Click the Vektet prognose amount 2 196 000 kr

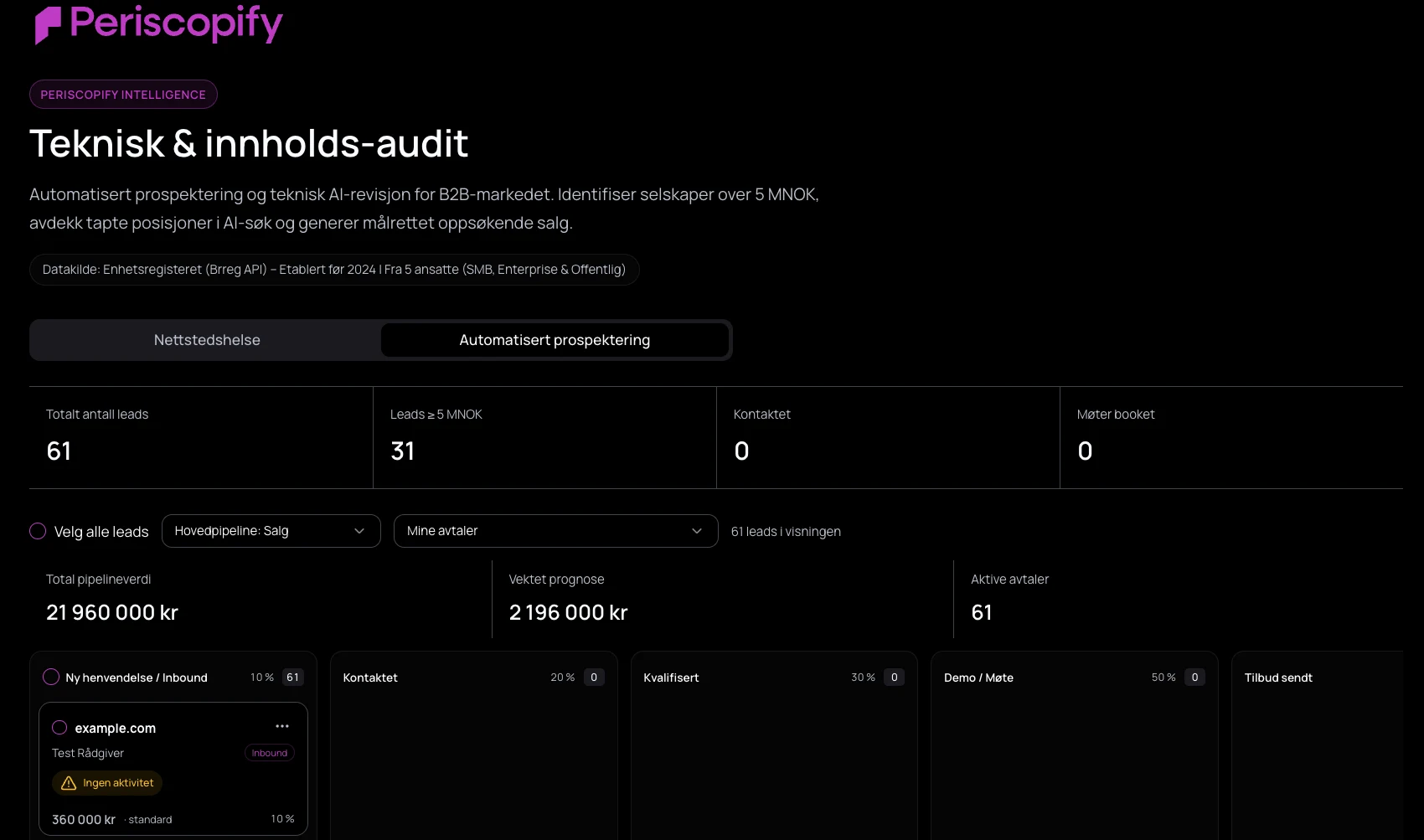569,613
